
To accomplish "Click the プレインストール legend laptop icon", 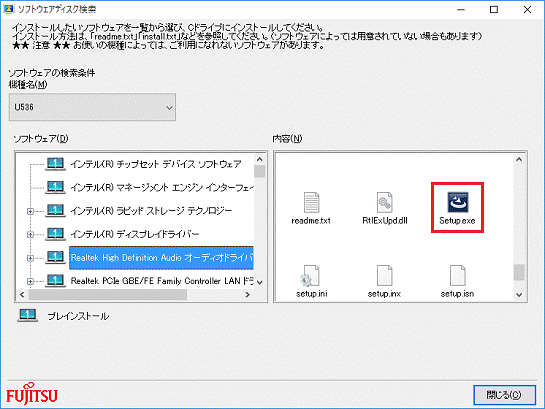I will click(x=27, y=316).
